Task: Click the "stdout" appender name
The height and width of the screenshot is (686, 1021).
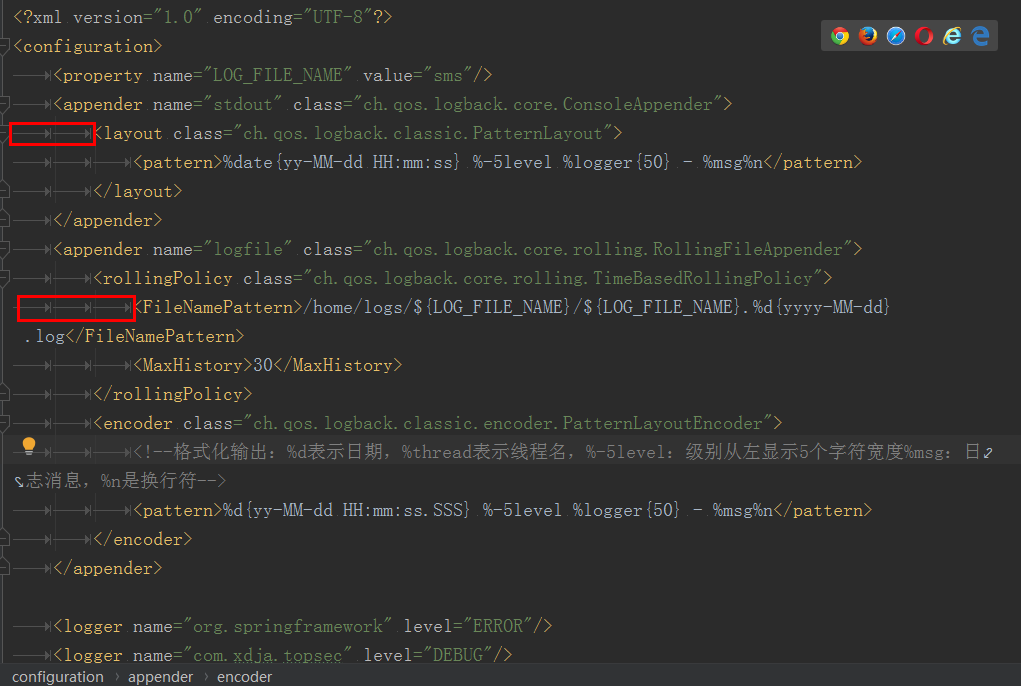Action: (x=243, y=104)
